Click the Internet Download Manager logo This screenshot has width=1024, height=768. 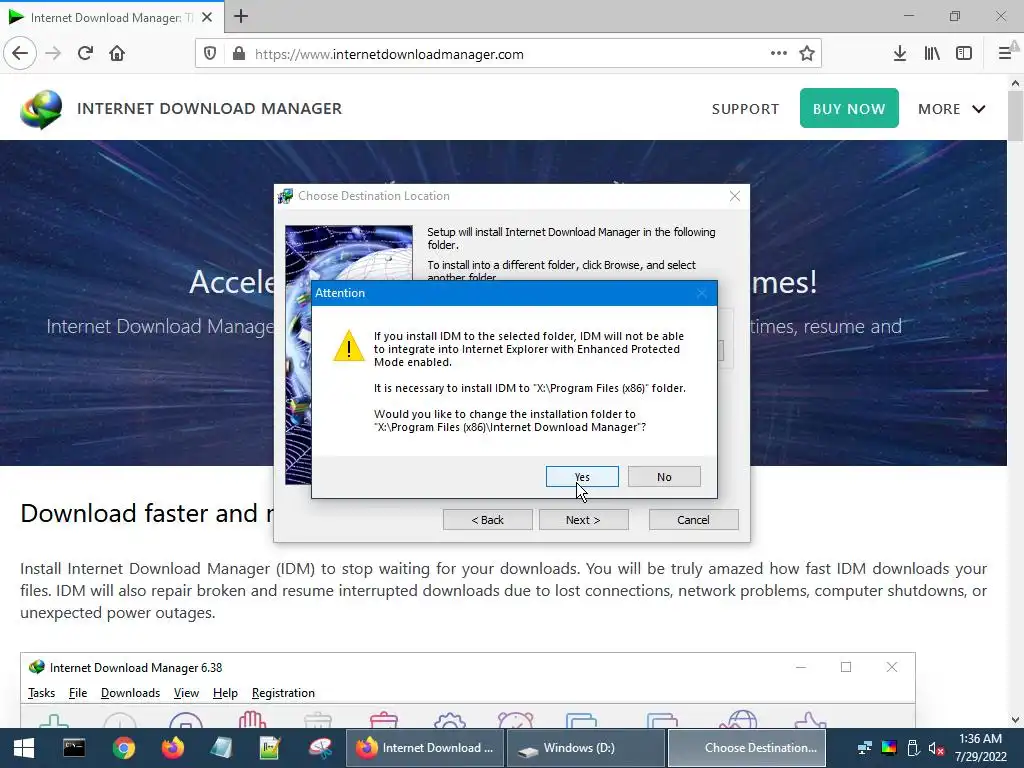(x=41, y=108)
